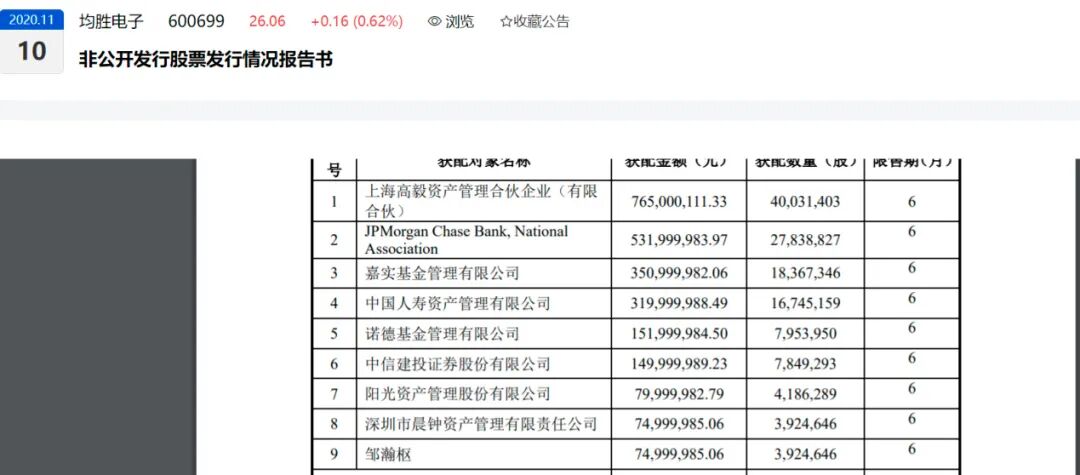
Task: Click the amount 765,000,111.33
Action: pos(678,202)
